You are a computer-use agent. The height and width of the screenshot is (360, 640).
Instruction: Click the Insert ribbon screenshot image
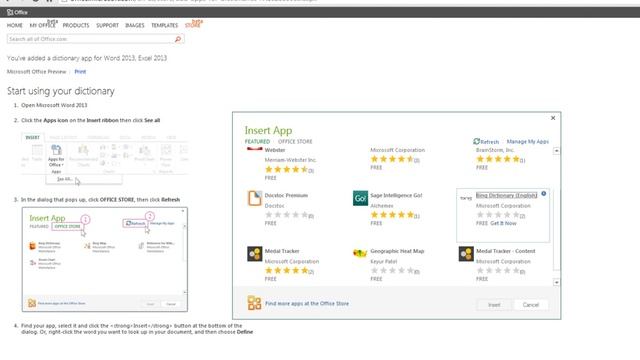105,158
